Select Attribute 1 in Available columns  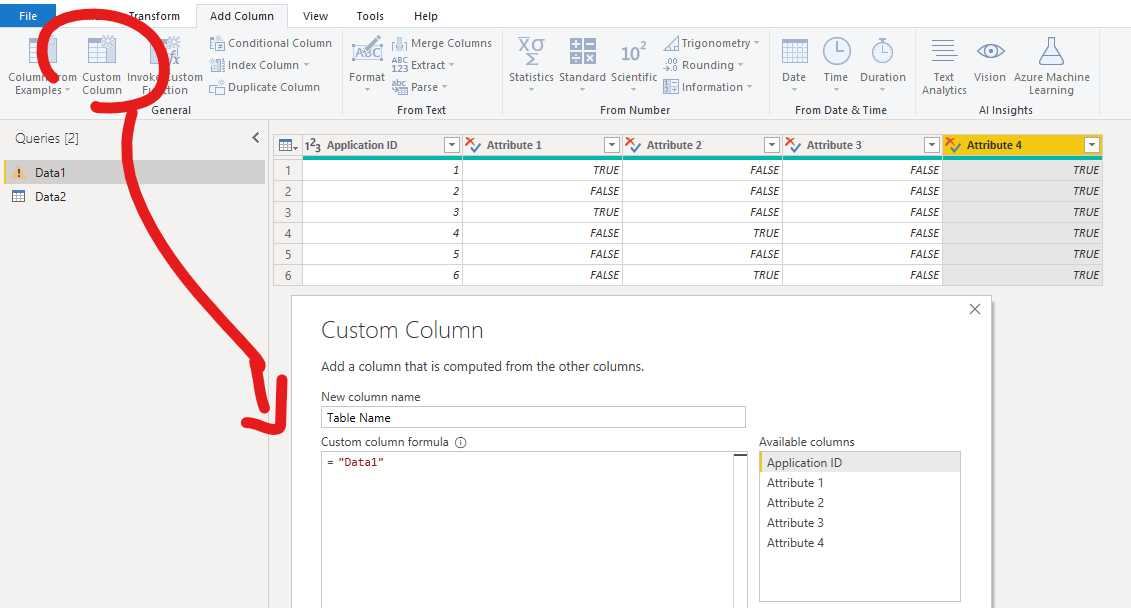[x=860, y=483]
